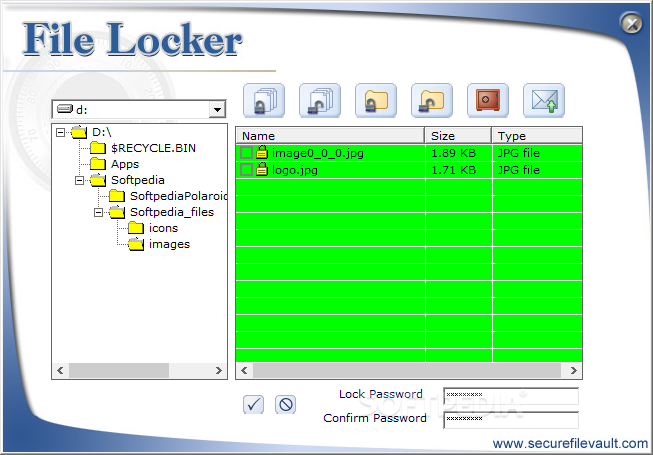Click the email envelope send icon
The image size is (653, 455).
pos(544,101)
